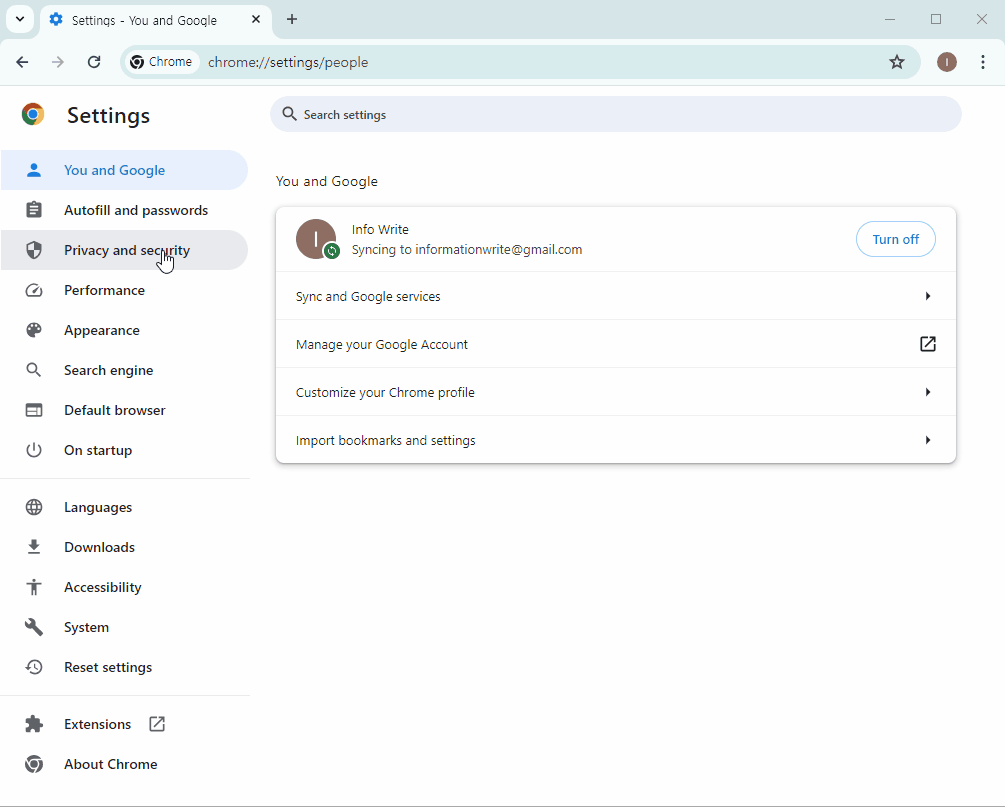Click the Chrome site info chip in address bar
The height and width of the screenshot is (807, 1005).
point(162,62)
